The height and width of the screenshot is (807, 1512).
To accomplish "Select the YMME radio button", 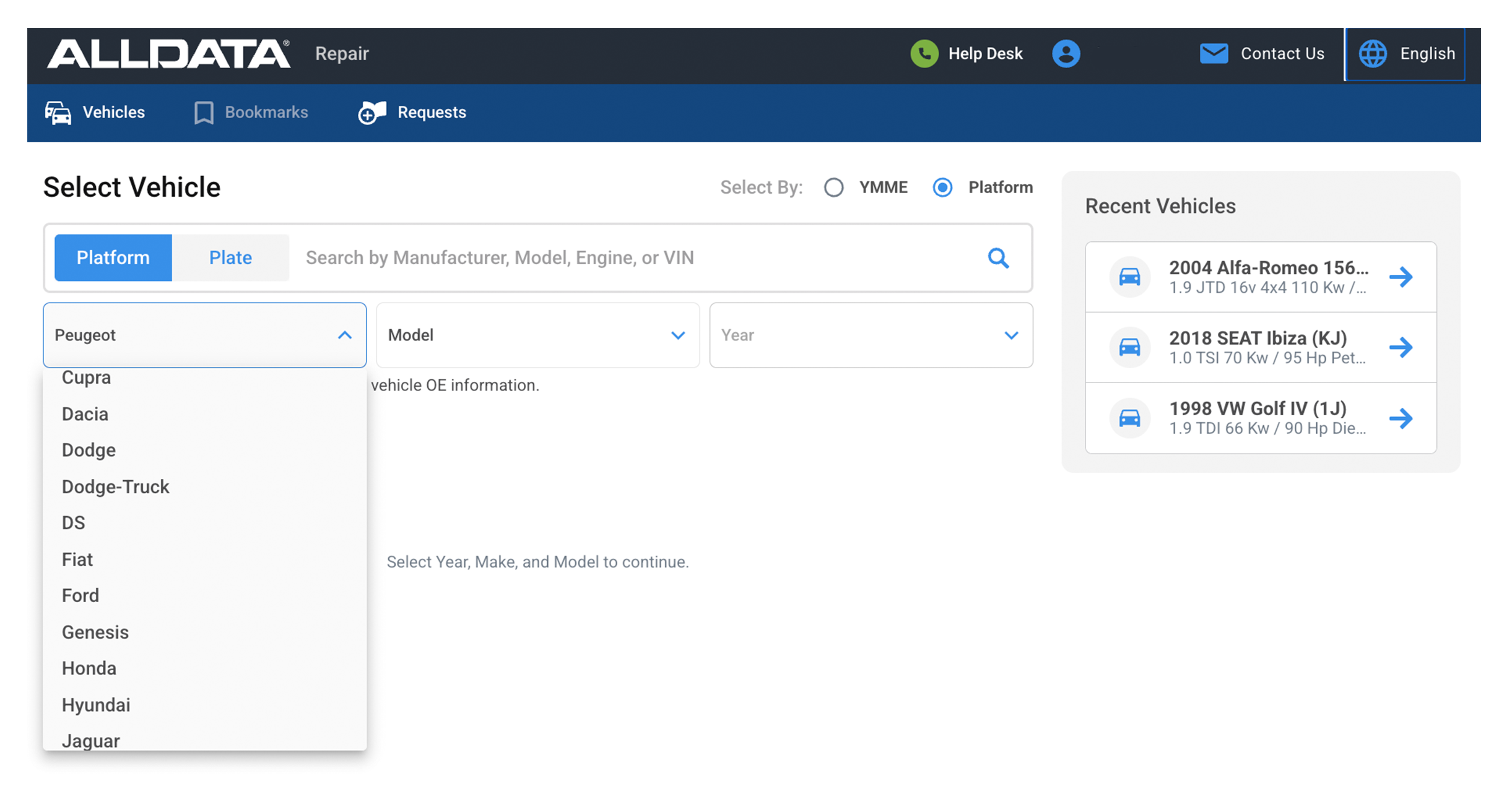I will pyautogui.click(x=833, y=188).
